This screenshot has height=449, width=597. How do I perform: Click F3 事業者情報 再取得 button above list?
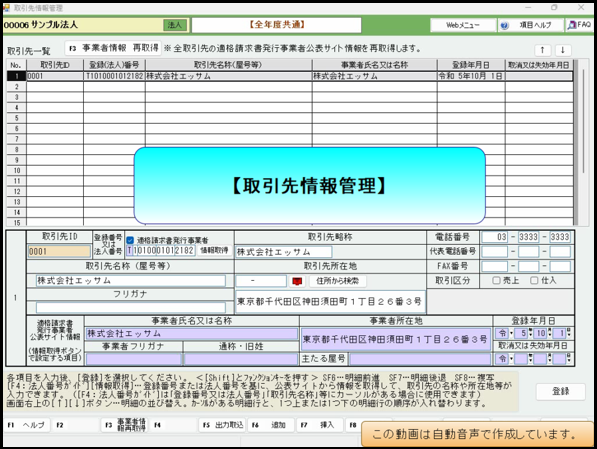pyautogui.click(x=113, y=48)
